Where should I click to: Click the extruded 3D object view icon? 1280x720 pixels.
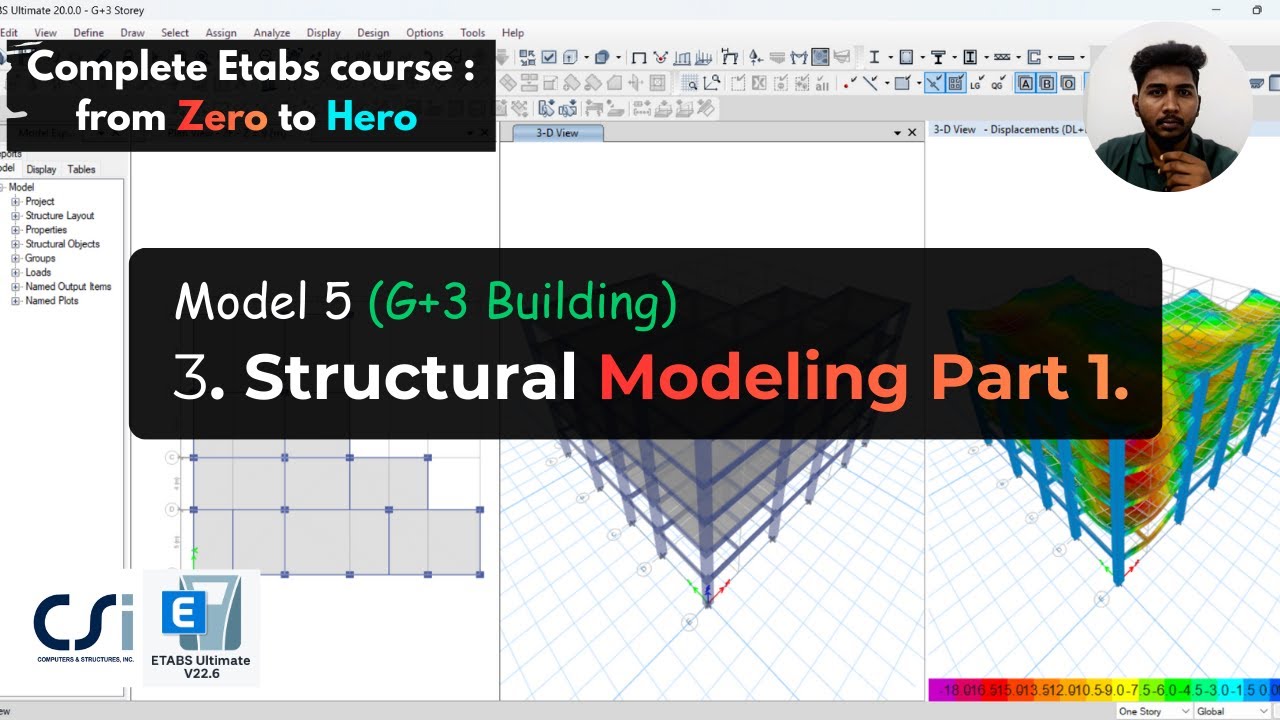click(601, 58)
